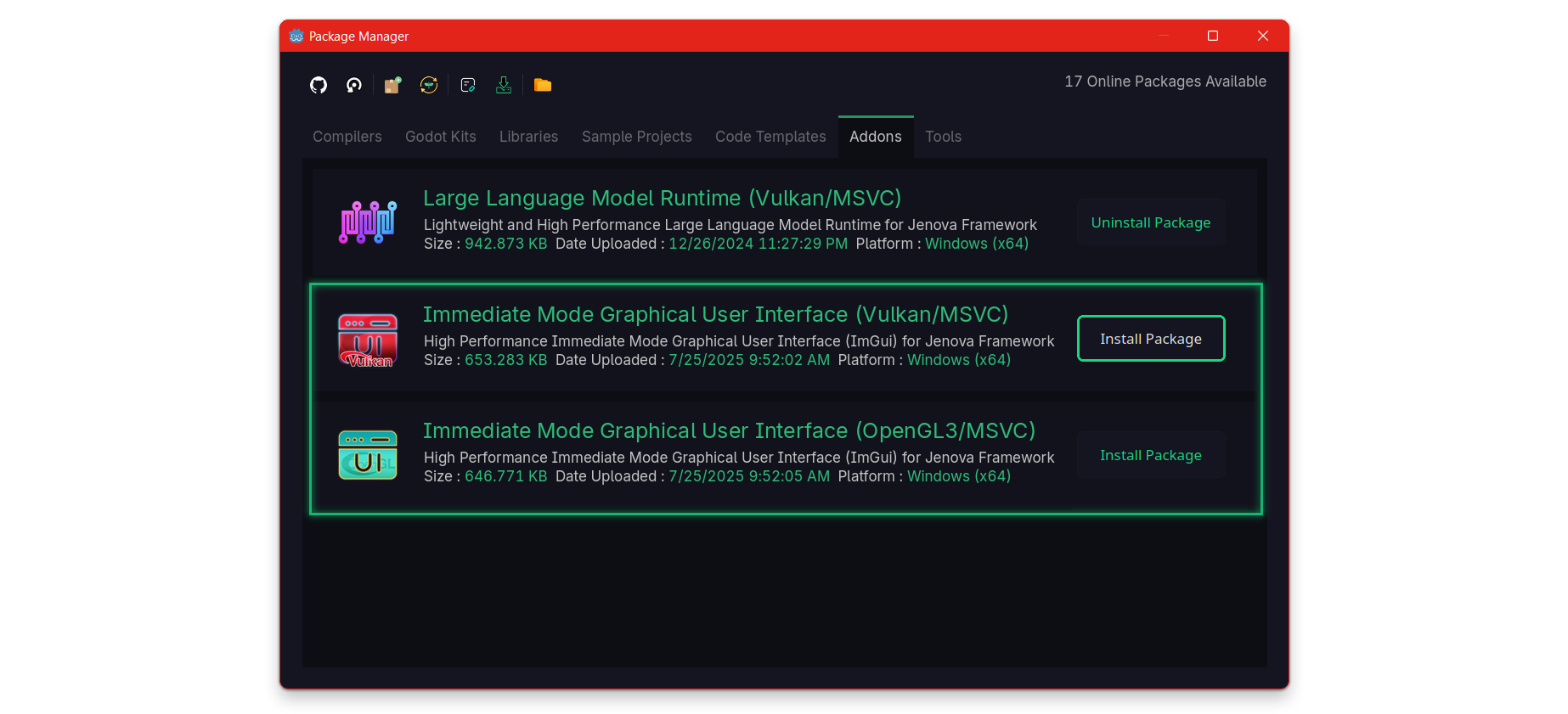Screen dimensions: 1568x714
Task: Go to the Sample Projects tab
Action: click(637, 137)
